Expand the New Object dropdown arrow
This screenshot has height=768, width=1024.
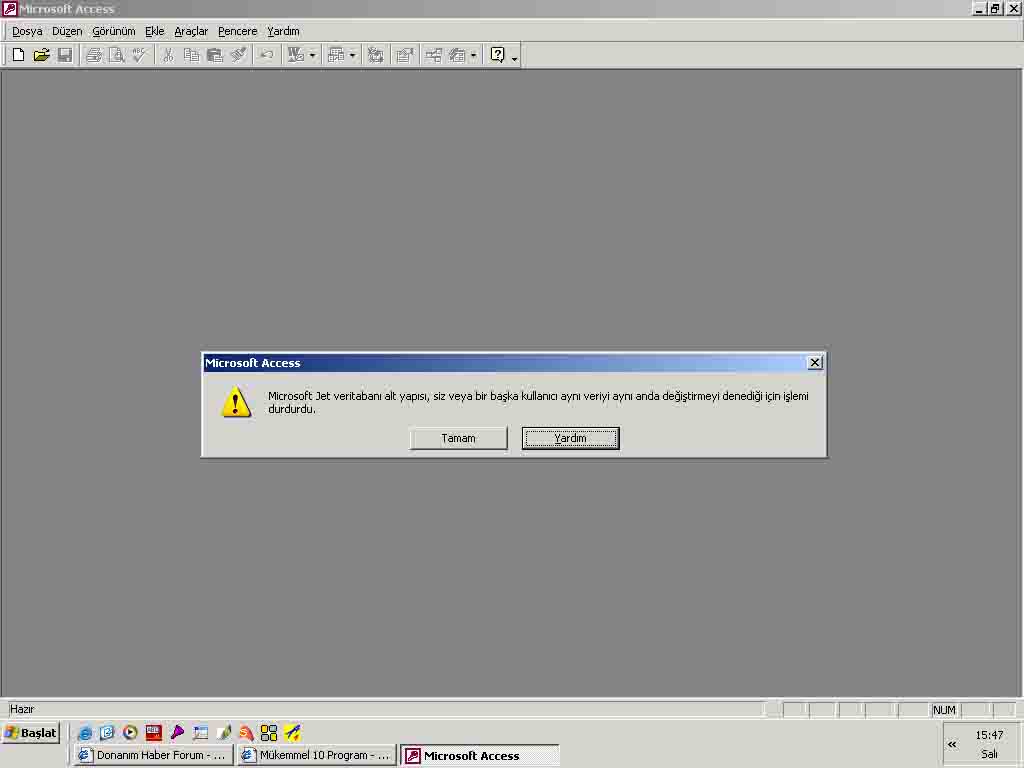[473, 56]
